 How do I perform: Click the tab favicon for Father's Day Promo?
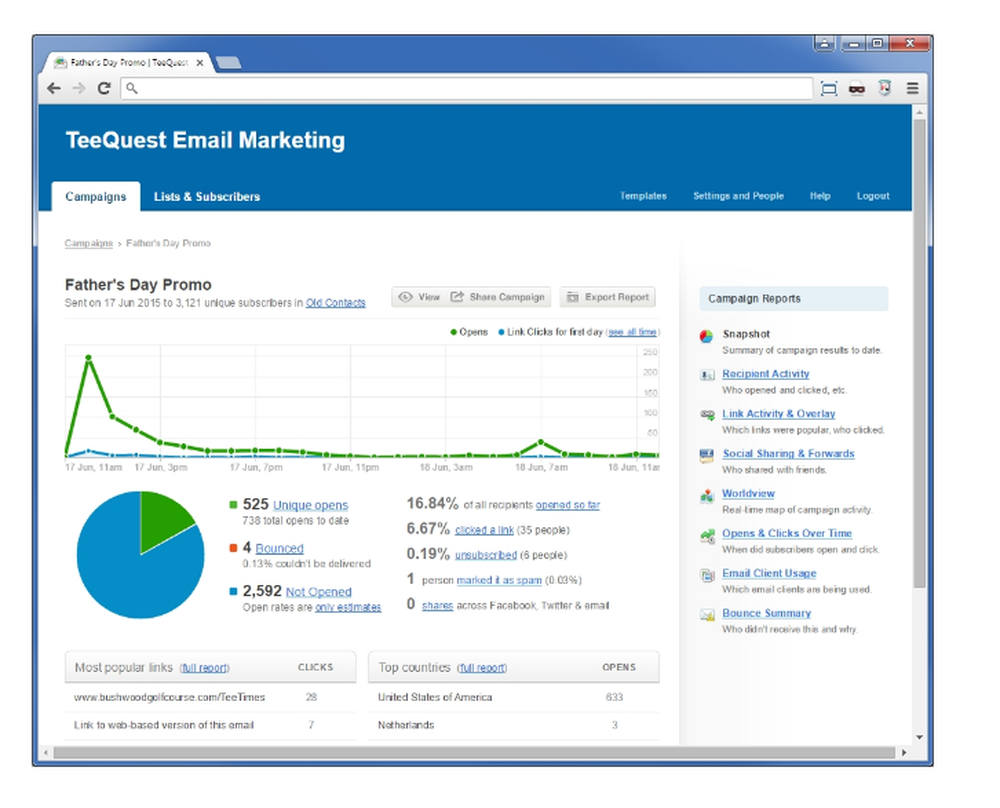click(60, 62)
